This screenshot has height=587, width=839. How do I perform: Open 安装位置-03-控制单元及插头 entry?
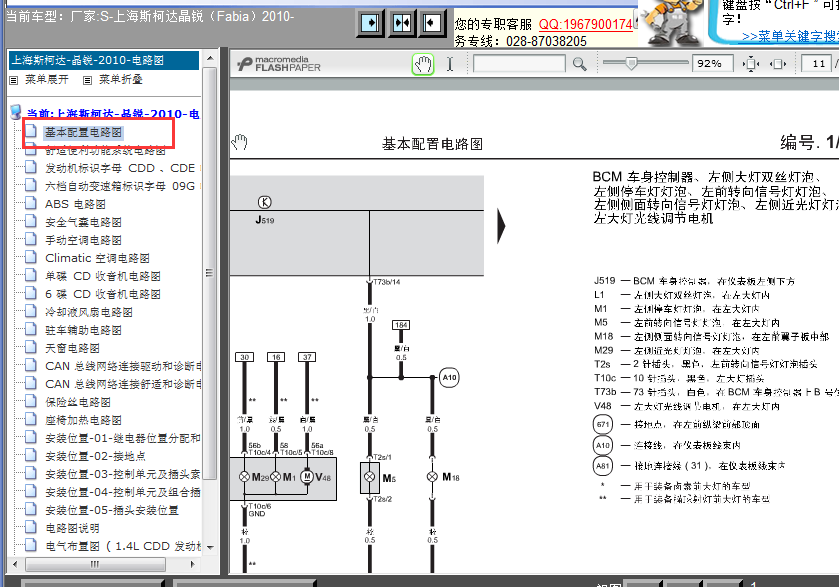pos(123,474)
